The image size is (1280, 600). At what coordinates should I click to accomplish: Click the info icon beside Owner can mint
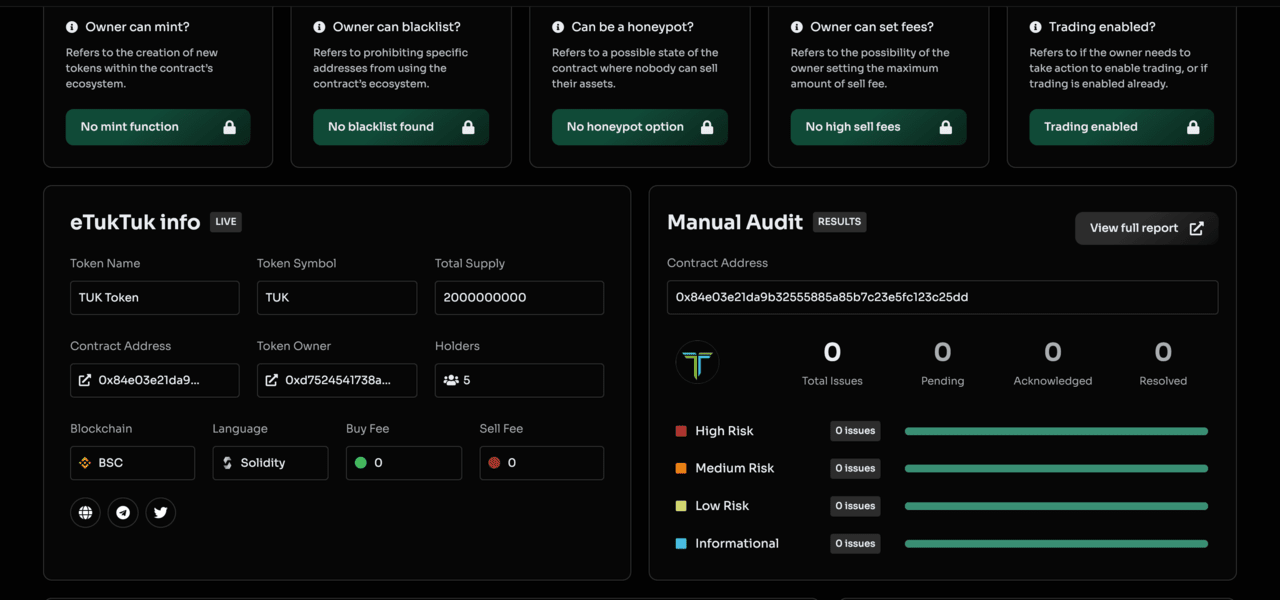click(72, 27)
